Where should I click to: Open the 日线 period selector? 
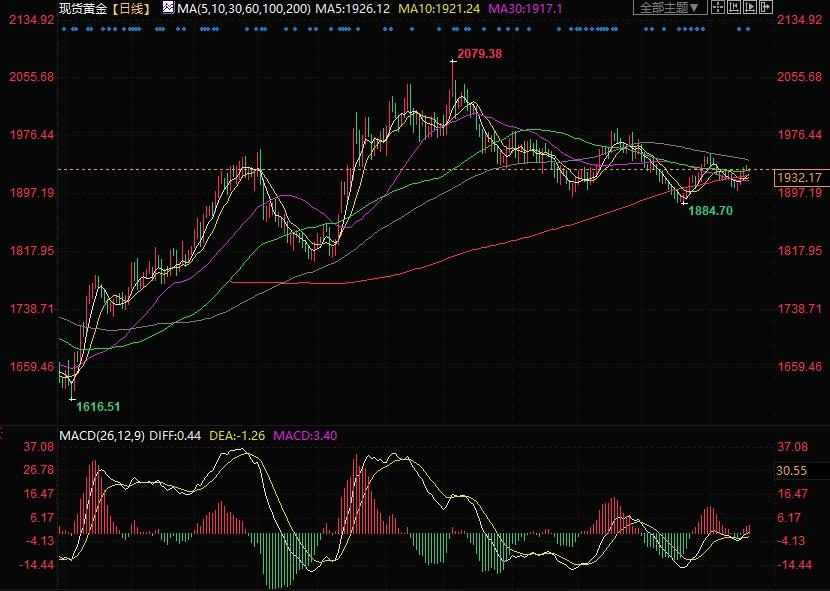pyautogui.click(x=130, y=8)
